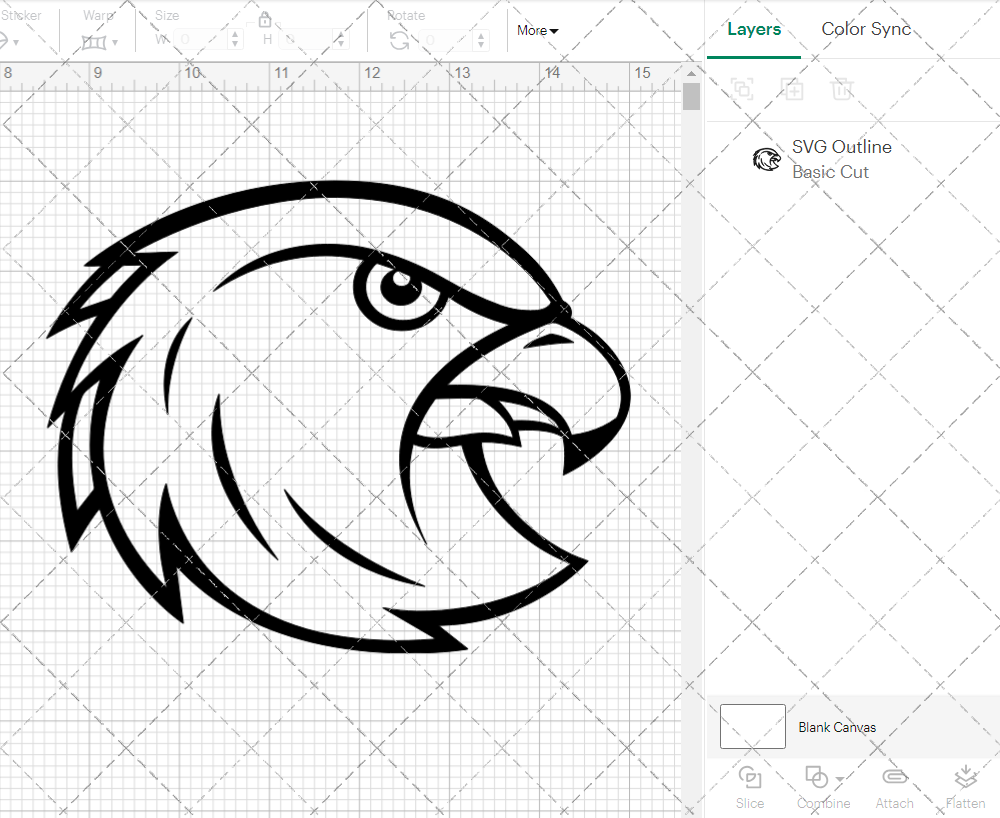Image resolution: width=1000 pixels, height=818 pixels.
Task: Open the Blank Canvas color swatch
Action: coord(752,727)
